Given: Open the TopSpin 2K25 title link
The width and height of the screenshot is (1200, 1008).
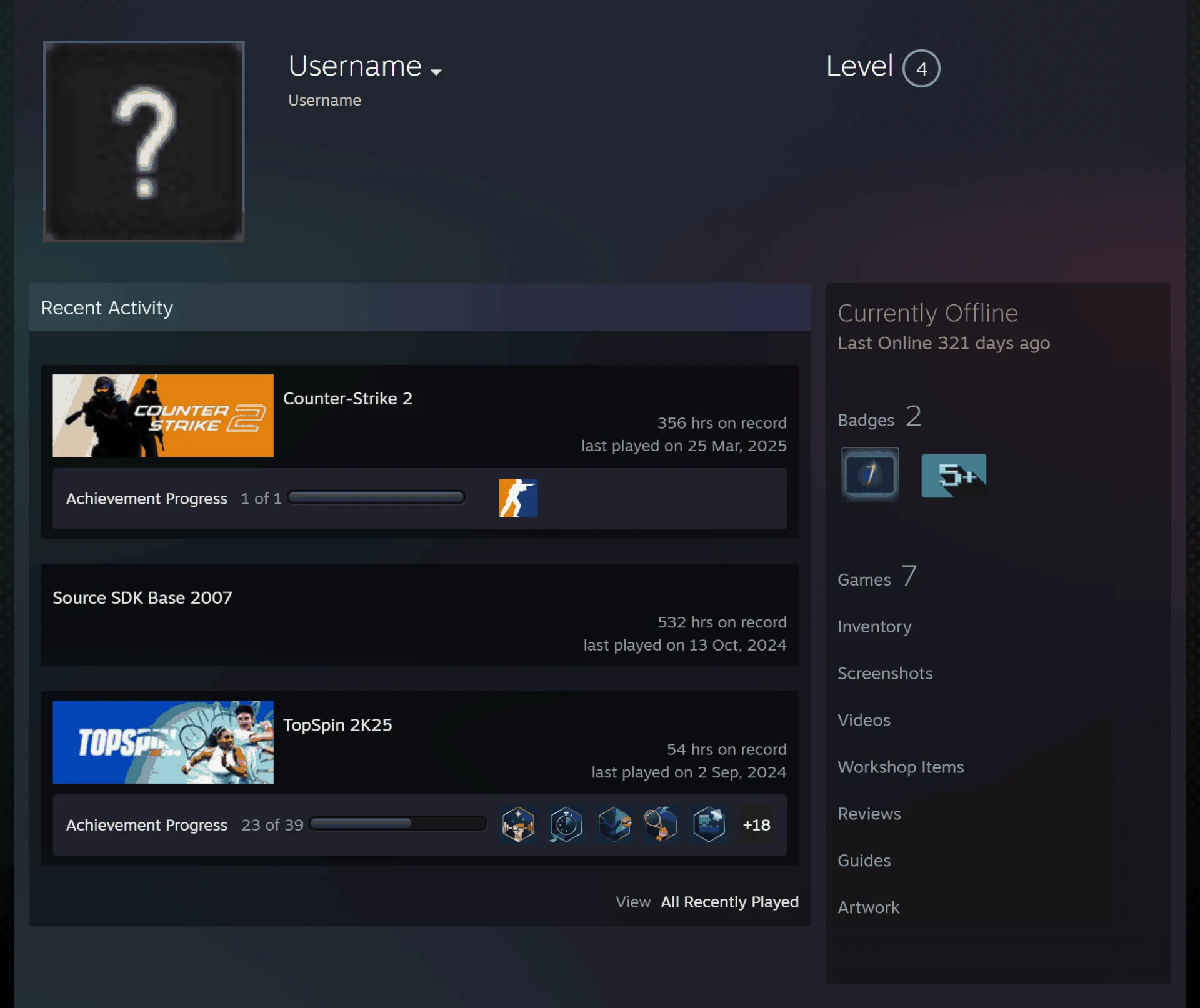Looking at the screenshot, I should pyautogui.click(x=337, y=725).
